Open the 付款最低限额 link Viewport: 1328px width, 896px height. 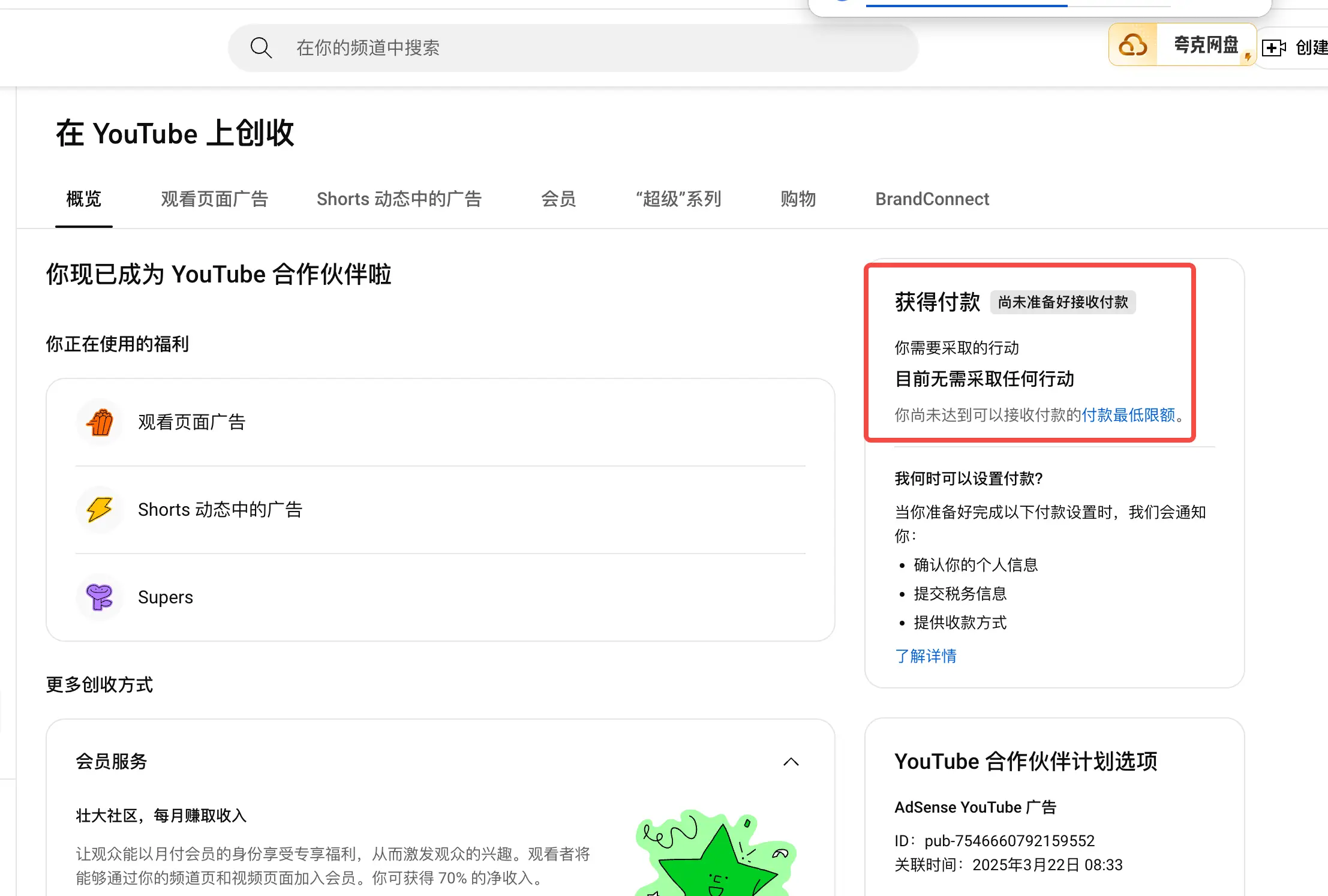(1128, 415)
